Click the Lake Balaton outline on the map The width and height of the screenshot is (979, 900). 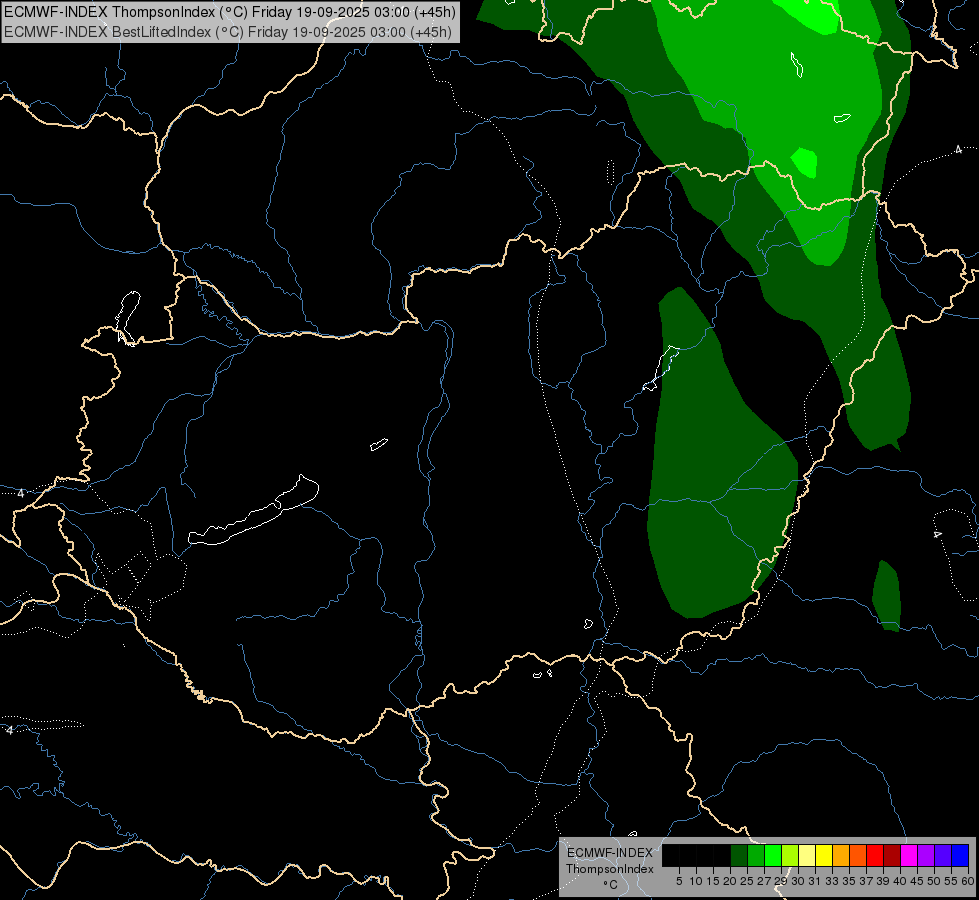(x=253, y=517)
